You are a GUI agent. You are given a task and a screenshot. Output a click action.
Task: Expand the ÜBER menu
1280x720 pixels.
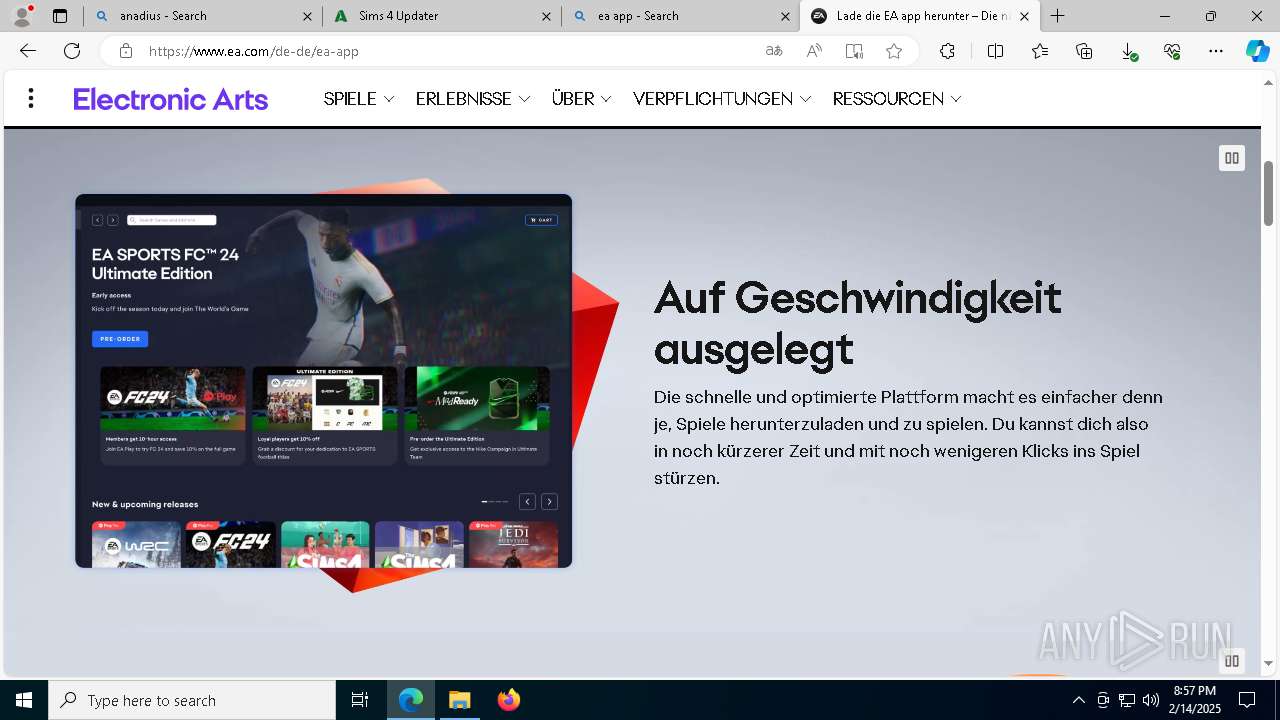(582, 99)
